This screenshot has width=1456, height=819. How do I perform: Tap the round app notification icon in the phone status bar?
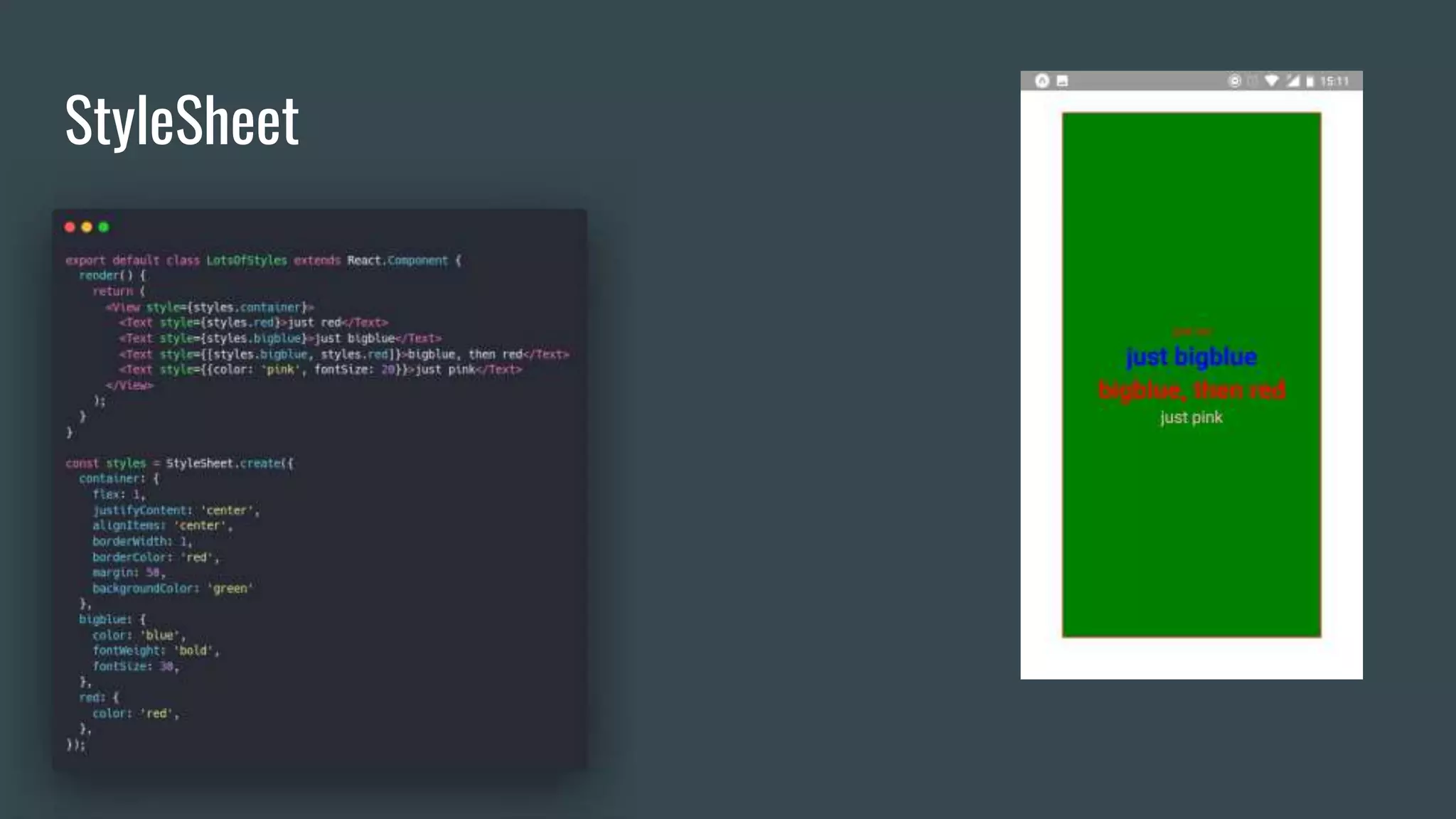(x=1042, y=81)
